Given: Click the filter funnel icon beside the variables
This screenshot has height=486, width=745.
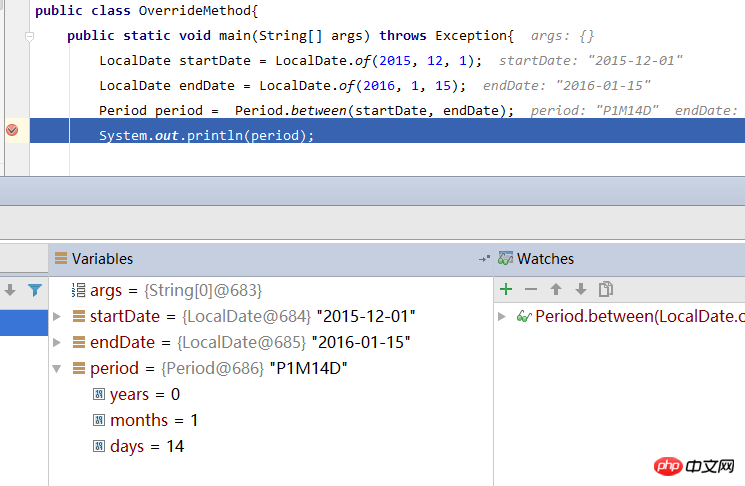Looking at the screenshot, I should [35, 290].
